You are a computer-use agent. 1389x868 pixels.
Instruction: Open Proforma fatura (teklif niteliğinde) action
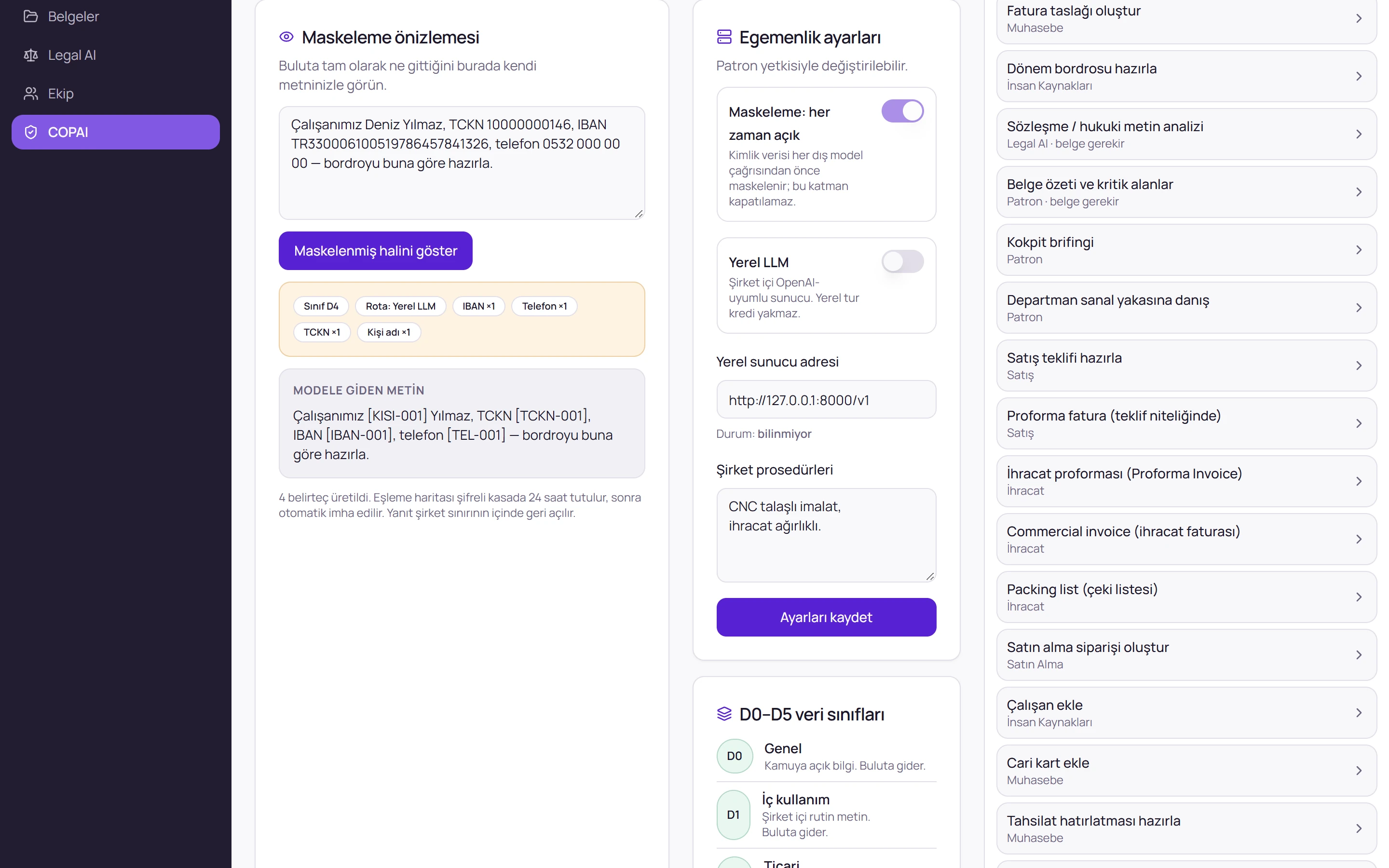pos(1186,424)
